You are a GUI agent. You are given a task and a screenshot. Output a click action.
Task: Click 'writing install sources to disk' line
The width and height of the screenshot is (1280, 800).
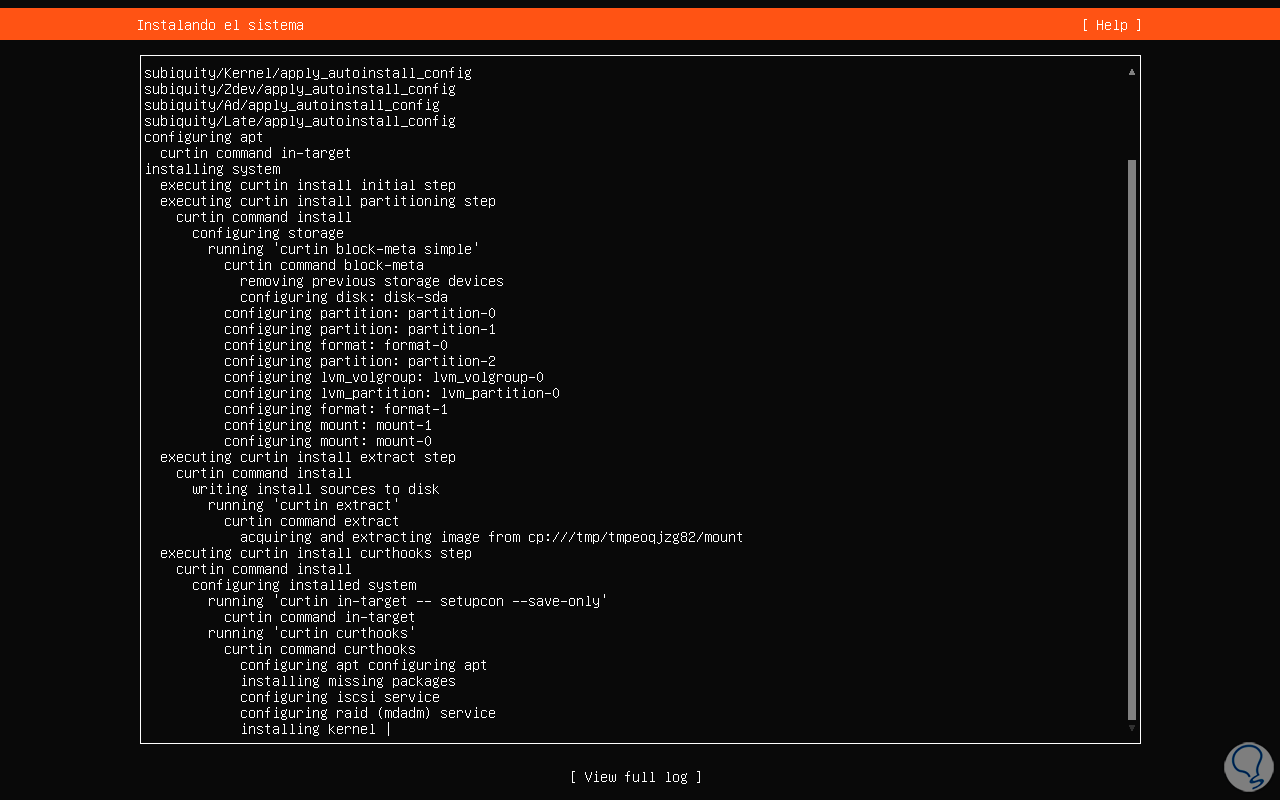315,489
